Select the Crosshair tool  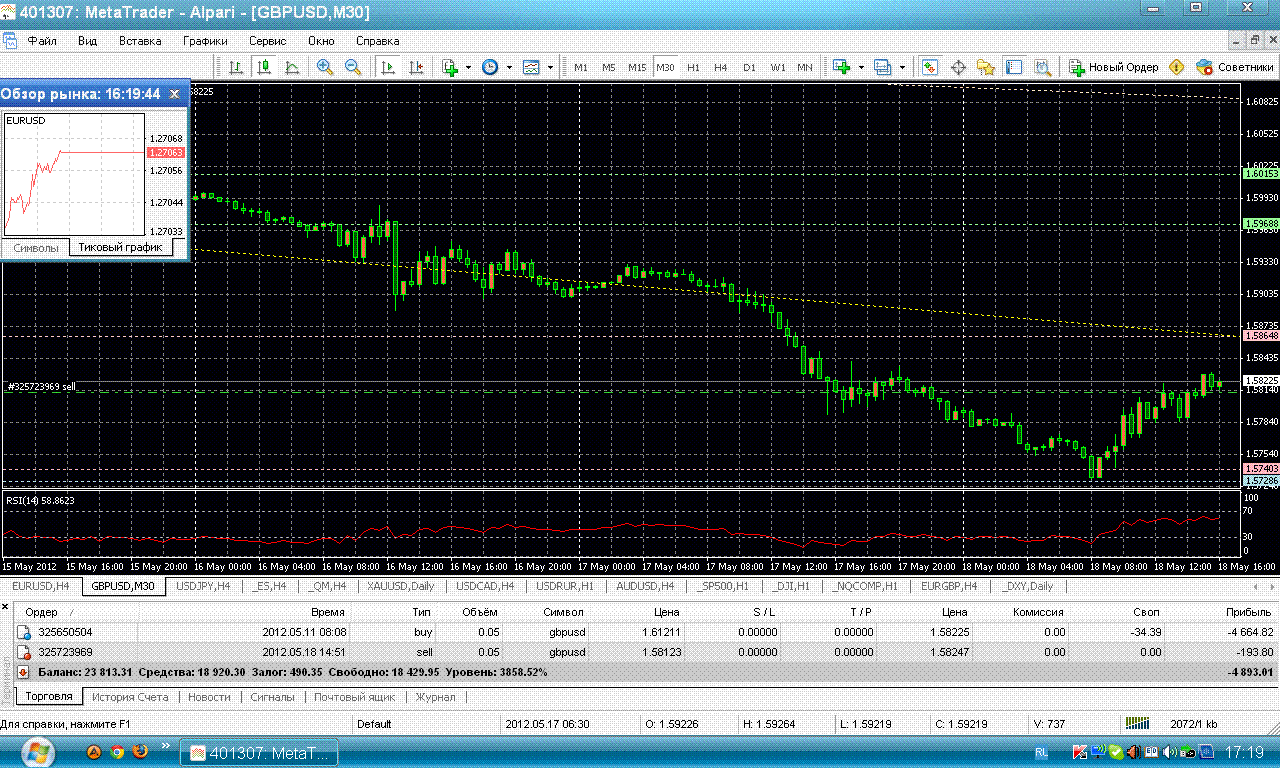point(957,67)
